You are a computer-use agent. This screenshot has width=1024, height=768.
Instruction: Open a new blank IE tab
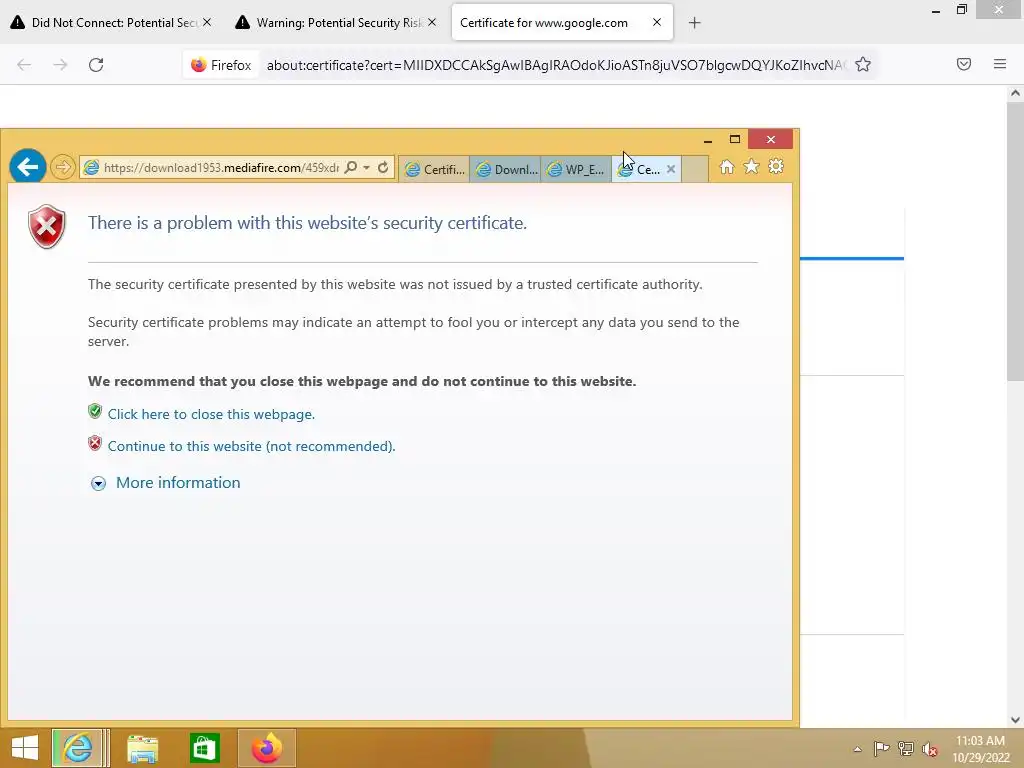pos(695,169)
